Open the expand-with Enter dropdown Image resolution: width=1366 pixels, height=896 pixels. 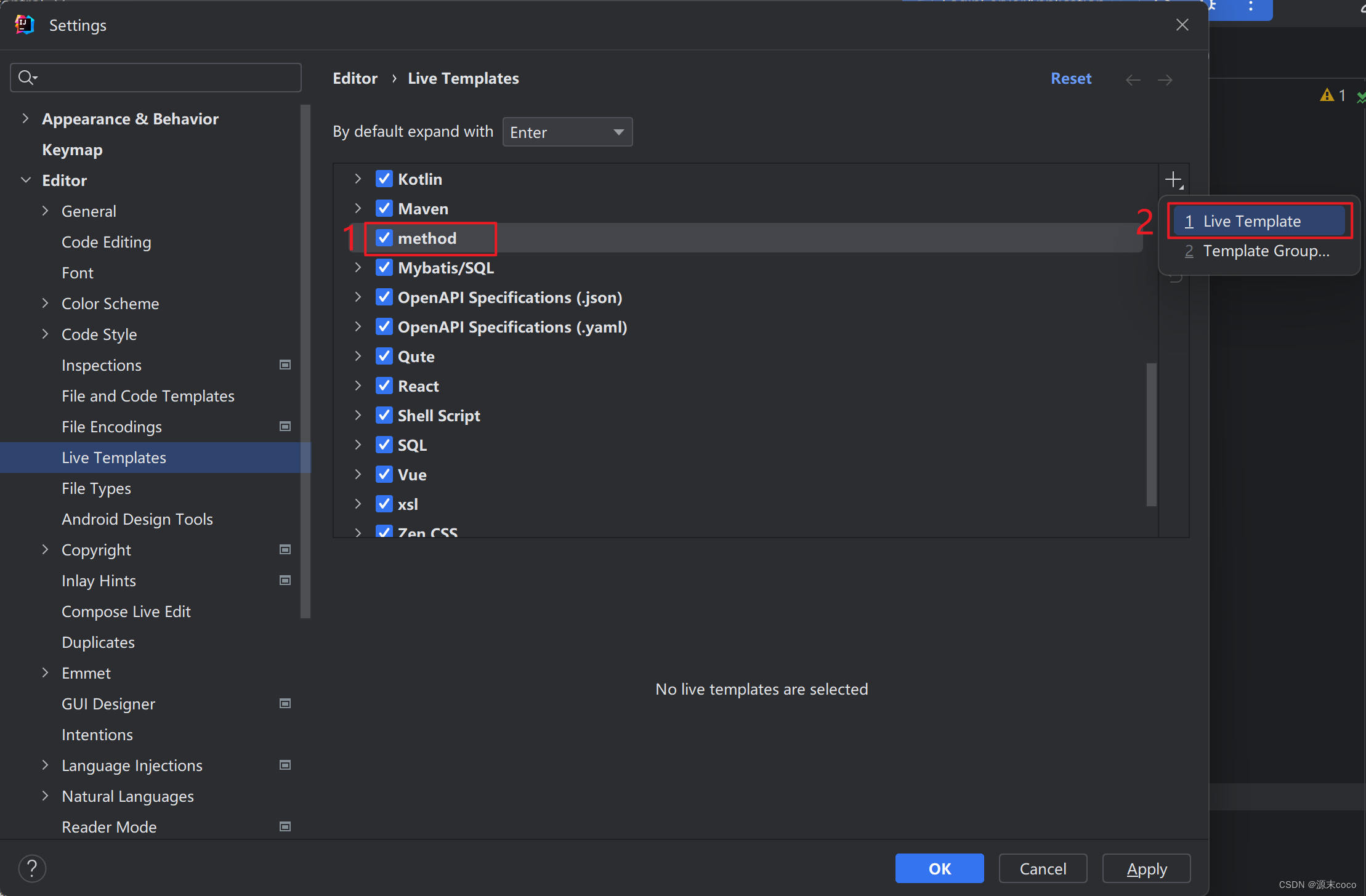[x=567, y=132]
